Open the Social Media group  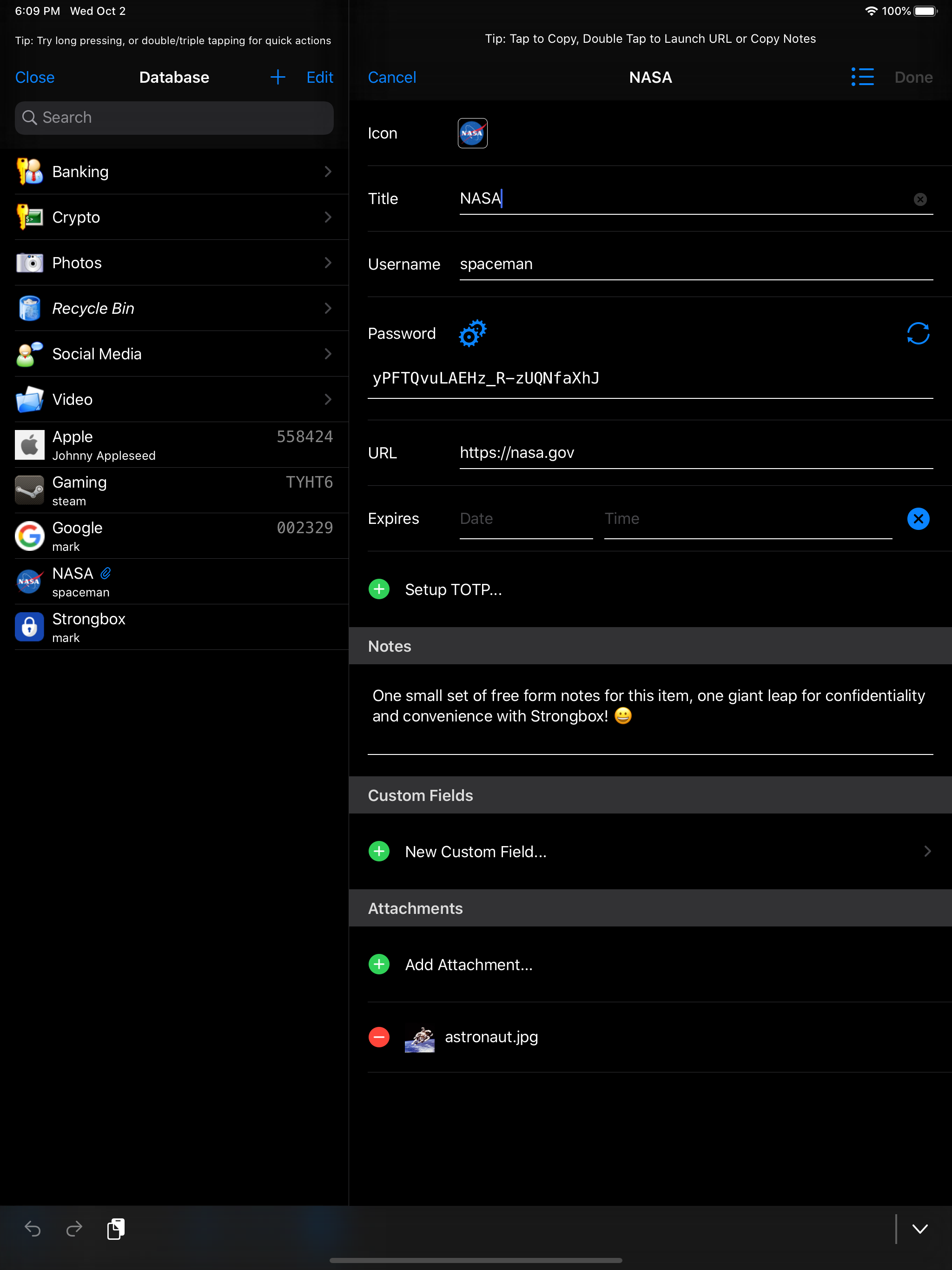click(x=173, y=354)
